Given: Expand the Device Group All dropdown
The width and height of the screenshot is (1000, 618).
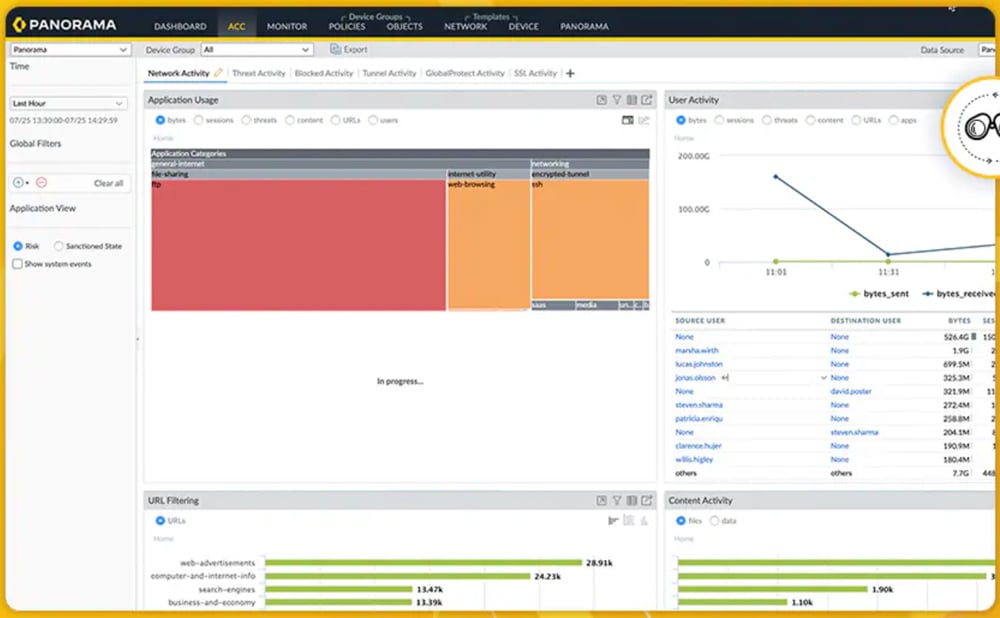Looking at the screenshot, I should (257, 49).
